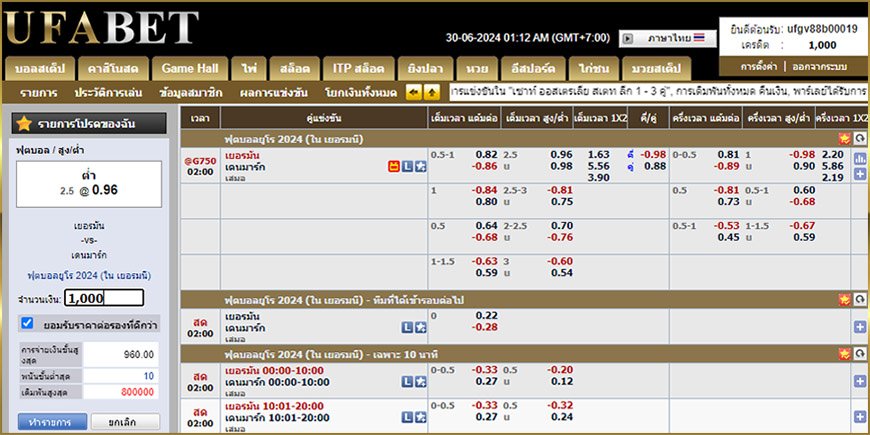This screenshot has width=870, height=435.
Task: Click refresh icon in 'เฉพาะ 10 นาที' header
Action: [860, 354]
